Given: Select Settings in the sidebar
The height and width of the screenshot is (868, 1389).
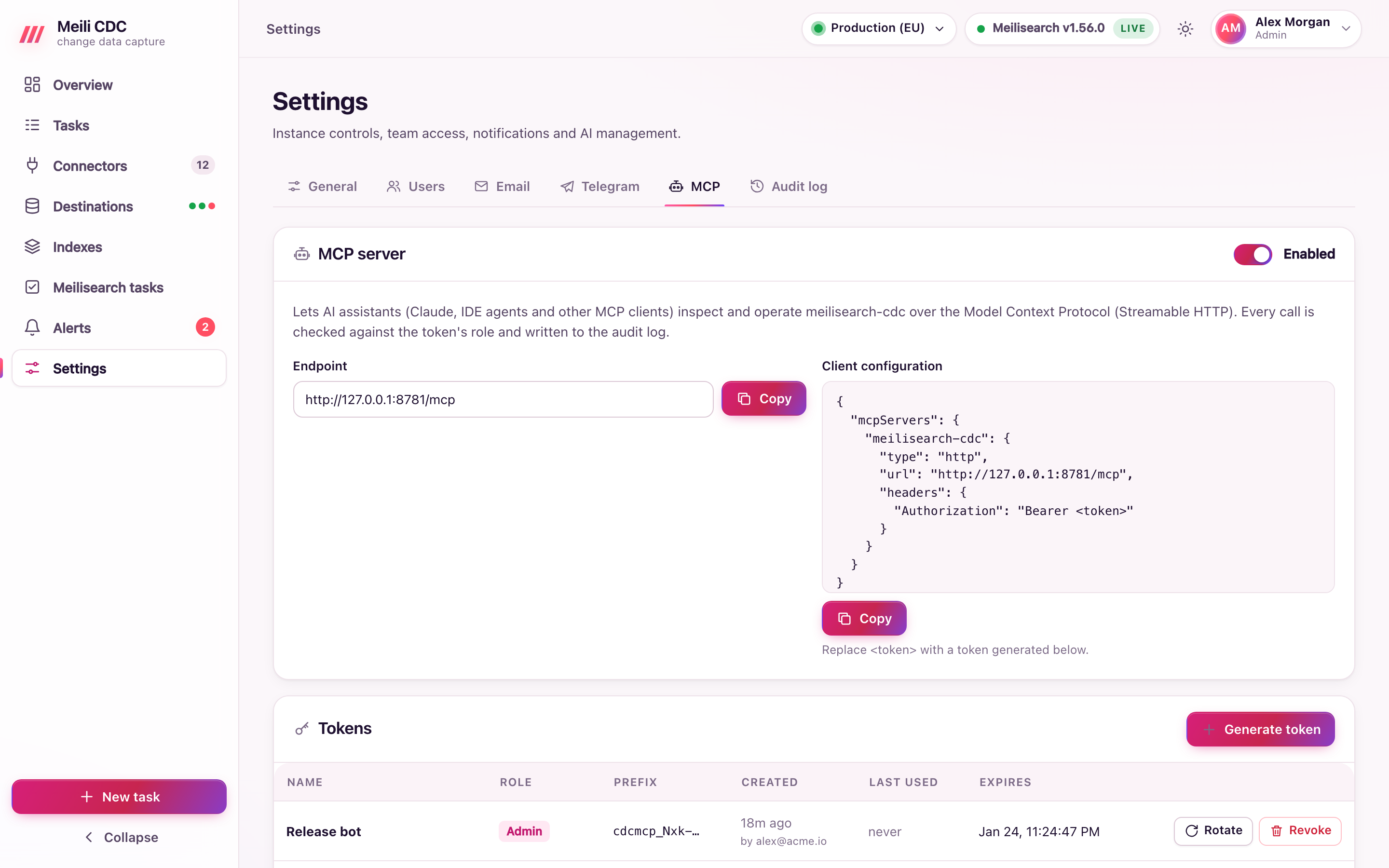Looking at the screenshot, I should (119, 368).
